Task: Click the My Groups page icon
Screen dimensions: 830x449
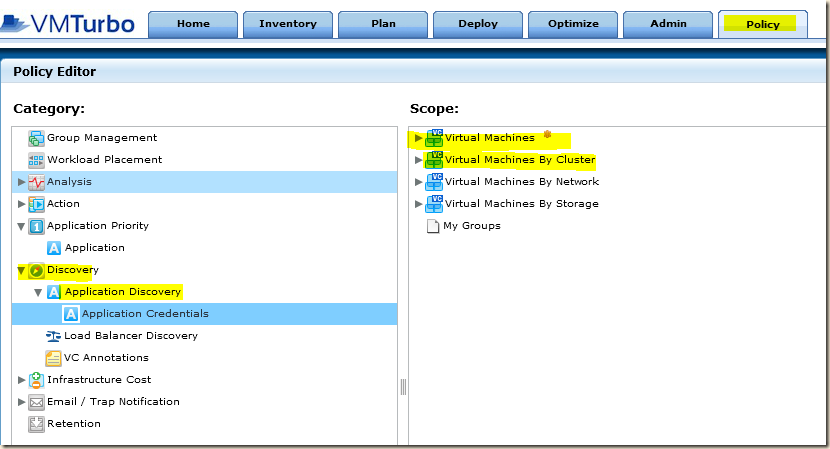Action: click(433, 226)
